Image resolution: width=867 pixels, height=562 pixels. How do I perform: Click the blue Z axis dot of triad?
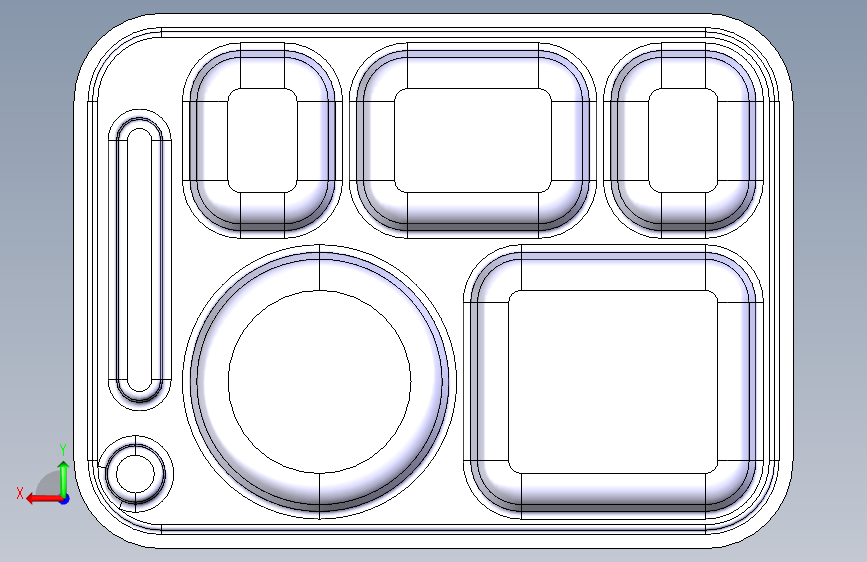(x=65, y=499)
